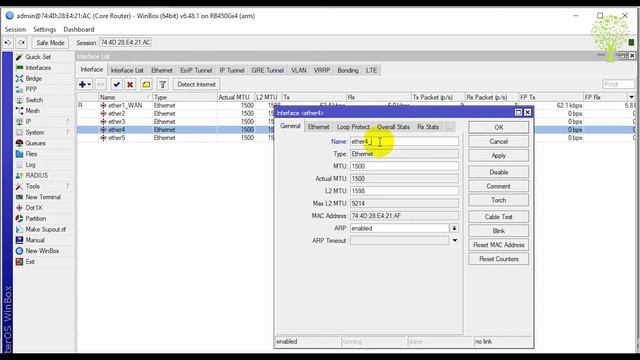Image resolution: width=640 pixels, height=360 pixels.
Task: Switch to VLAN tab
Action: click(299, 70)
